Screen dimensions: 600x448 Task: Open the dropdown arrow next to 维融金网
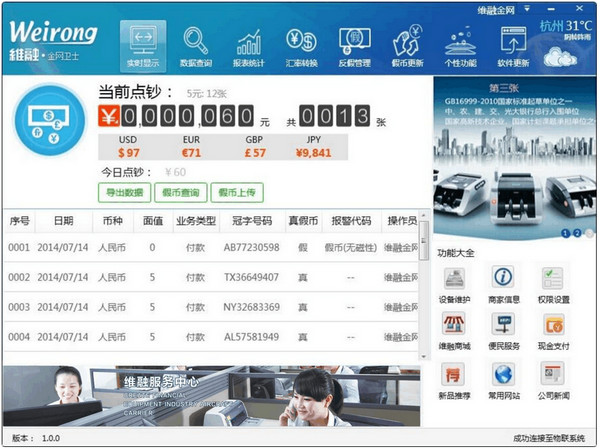click(527, 8)
